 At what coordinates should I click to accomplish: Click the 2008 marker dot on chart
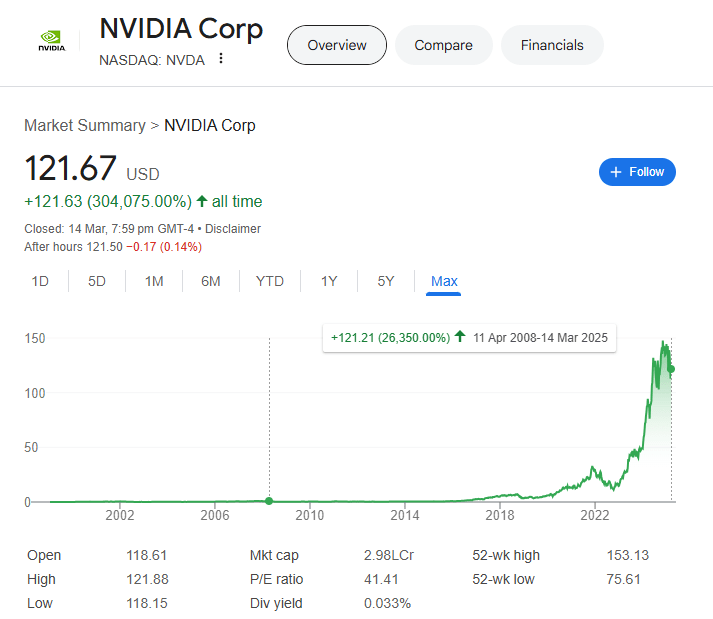(x=269, y=501)
